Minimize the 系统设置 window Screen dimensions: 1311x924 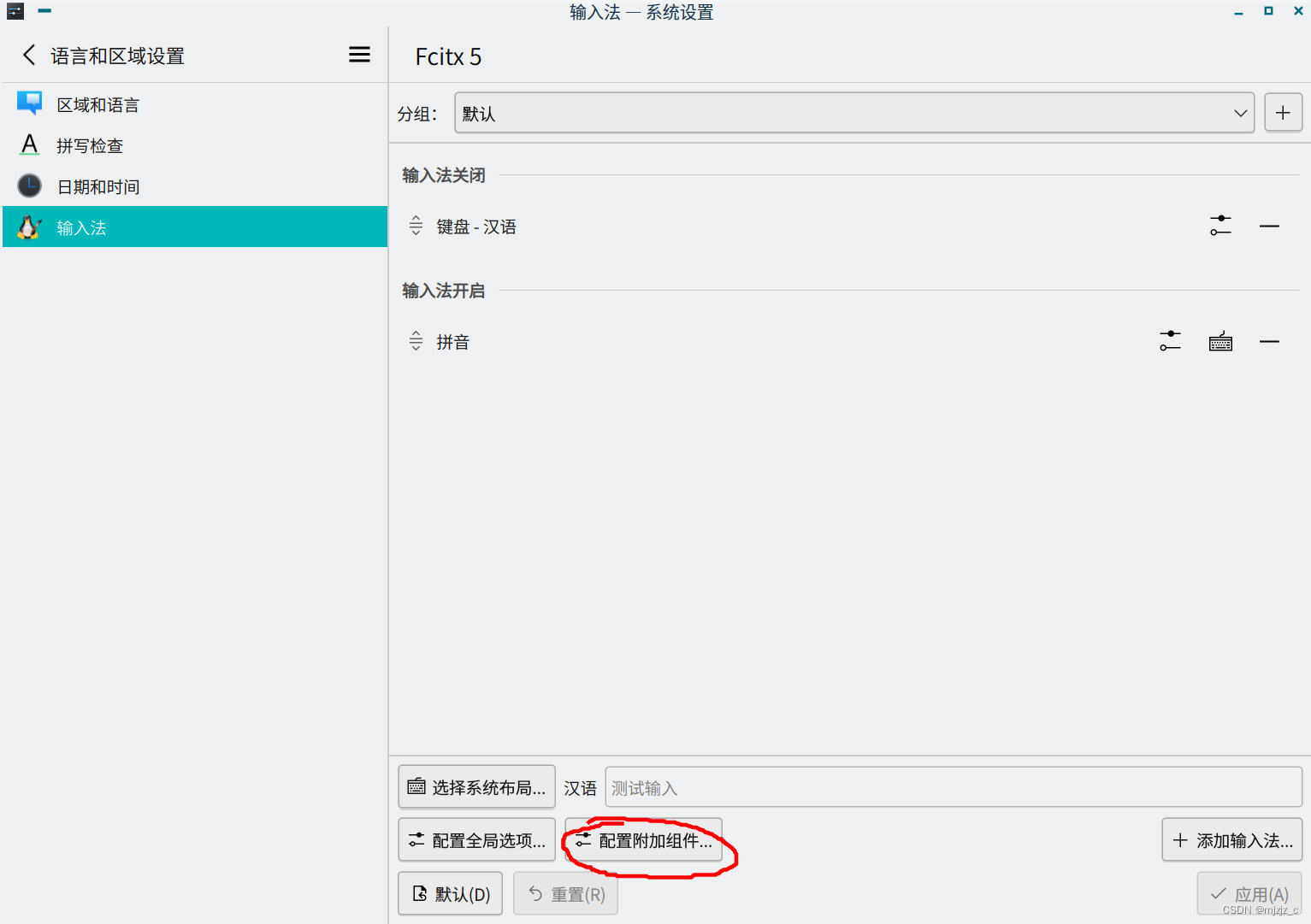[1238, 11]
